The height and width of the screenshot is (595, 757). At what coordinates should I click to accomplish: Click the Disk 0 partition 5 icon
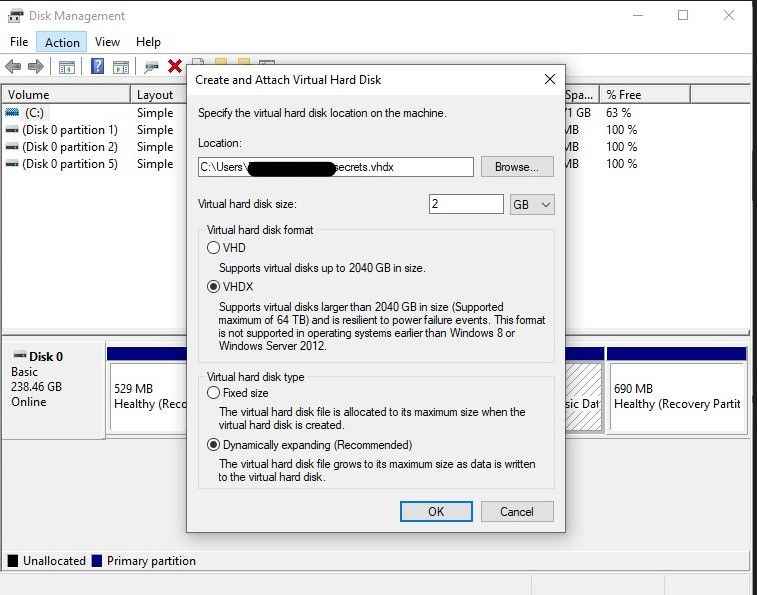click(x=13, y=164)
